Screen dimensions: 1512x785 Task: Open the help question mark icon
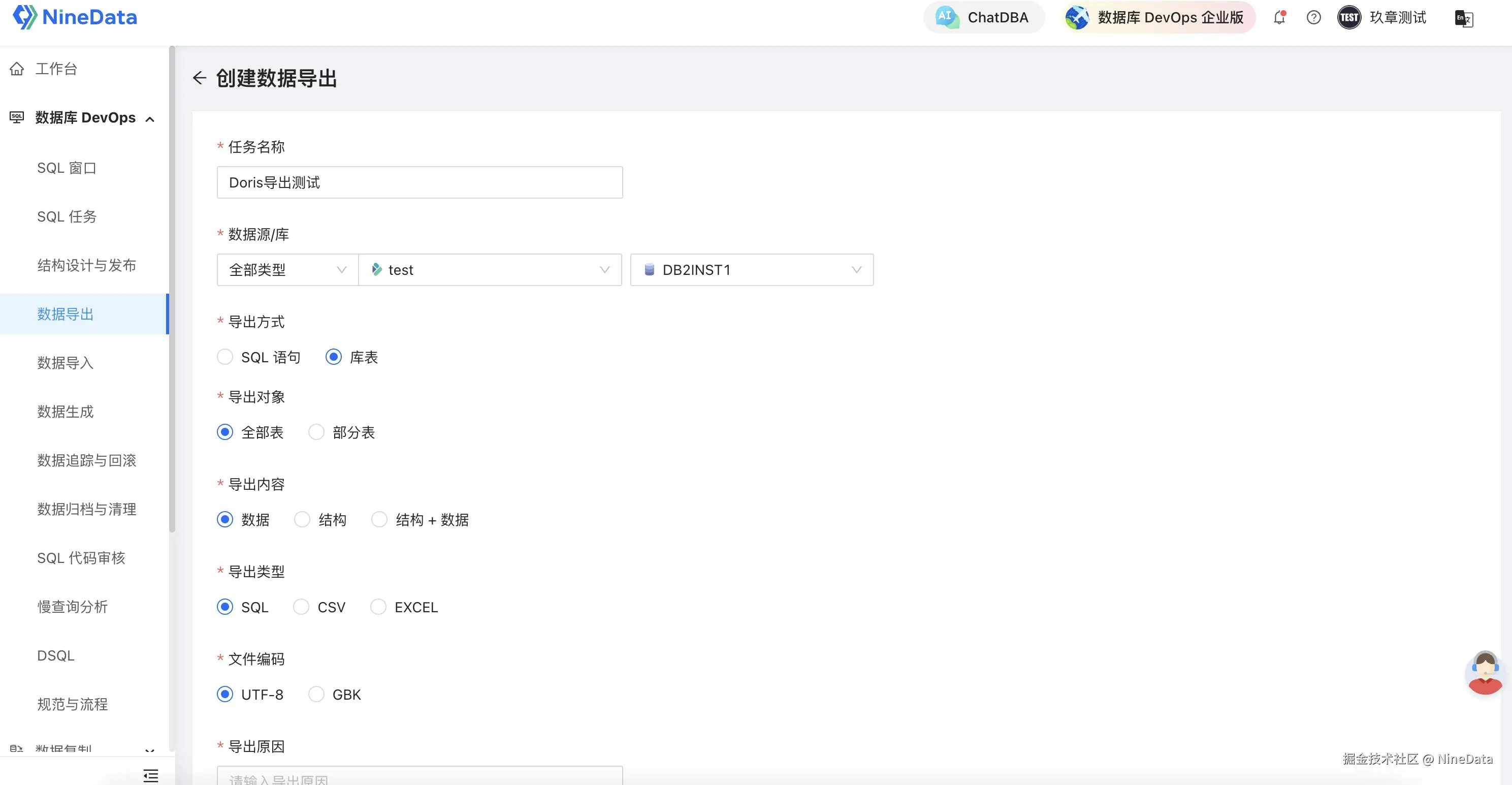(x=1313, y=18)
